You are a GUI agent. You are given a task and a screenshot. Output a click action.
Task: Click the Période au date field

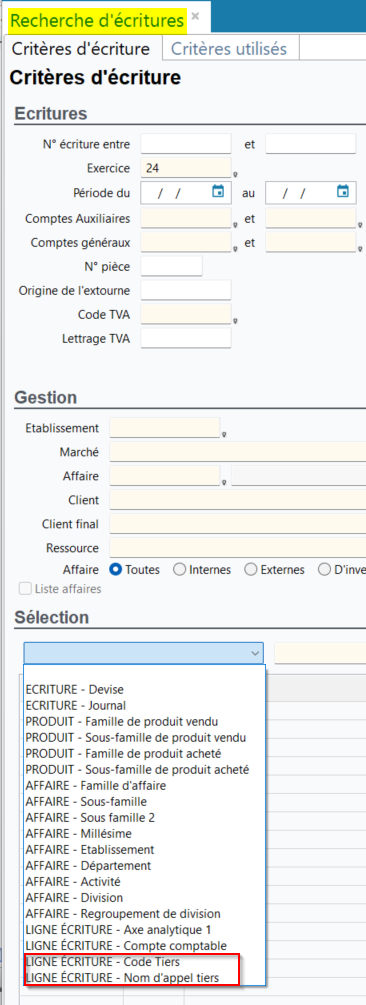[x=311, y=192]
